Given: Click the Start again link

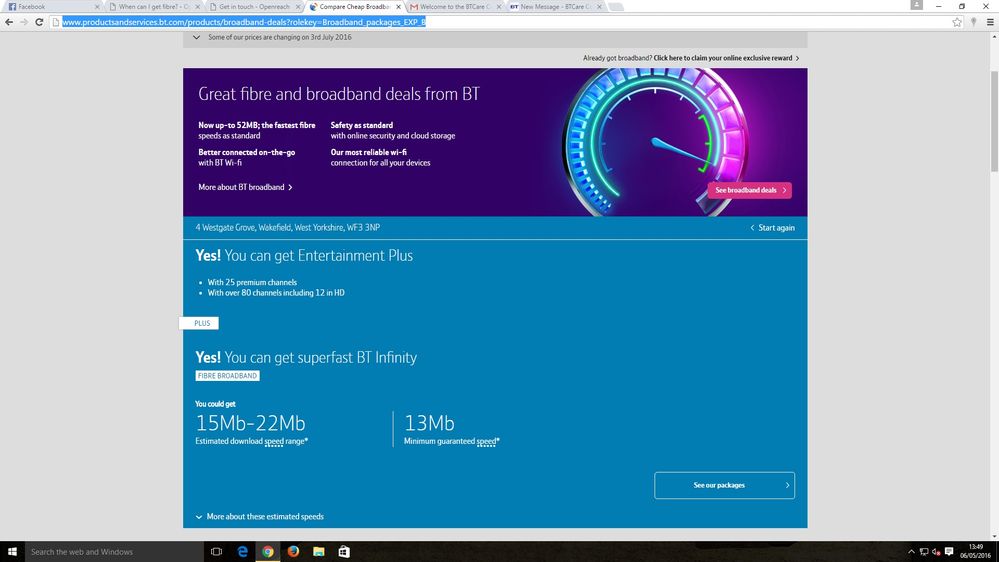Looking at the screenshot, I should [x=773, y=228].
